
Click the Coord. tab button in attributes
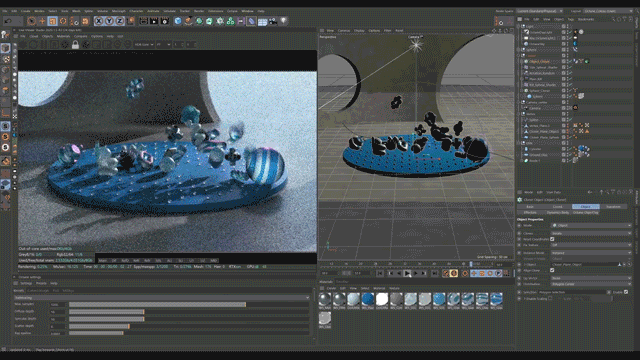point(558,207)
